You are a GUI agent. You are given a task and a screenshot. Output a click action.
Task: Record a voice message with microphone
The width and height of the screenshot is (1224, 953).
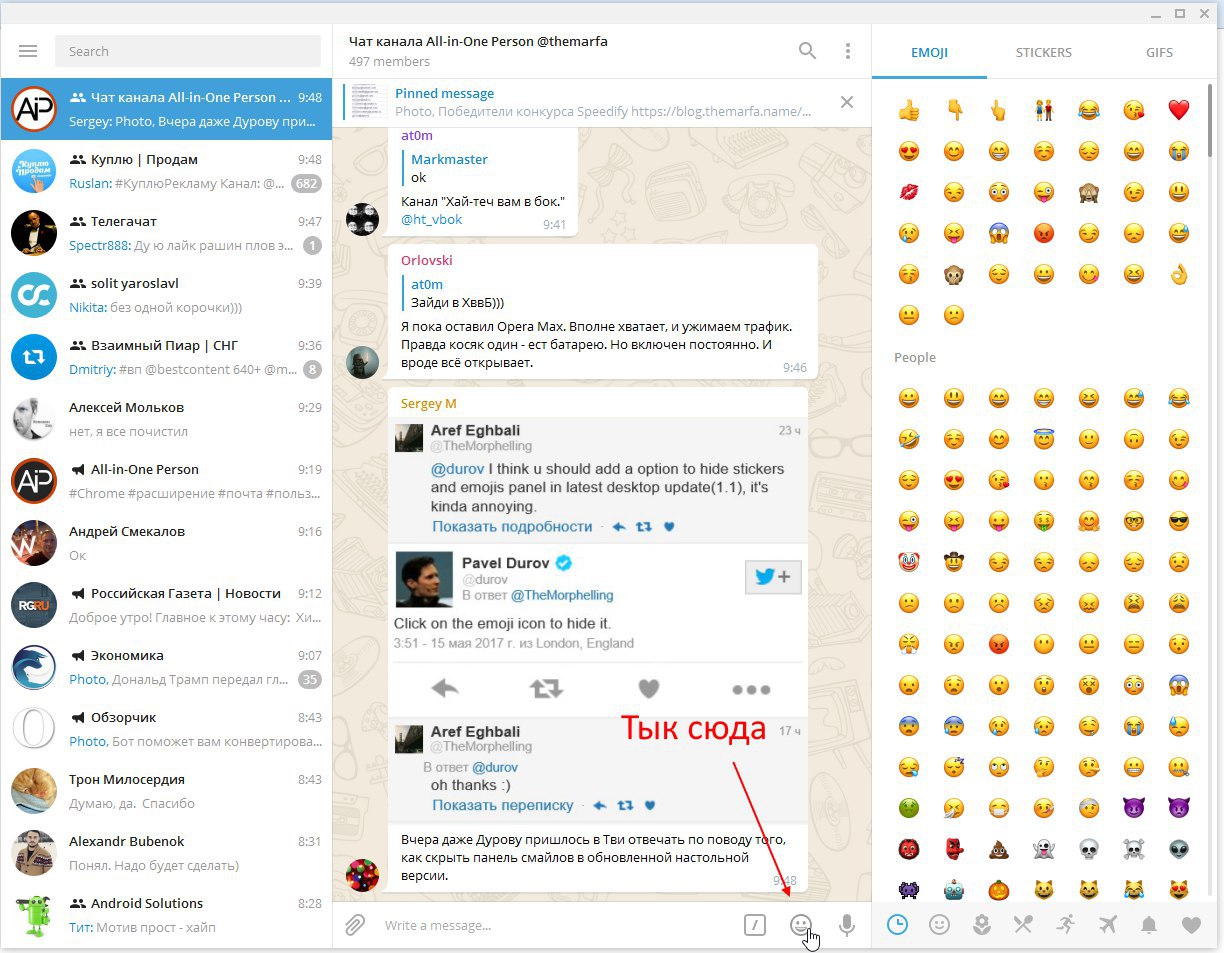[847, 925]
